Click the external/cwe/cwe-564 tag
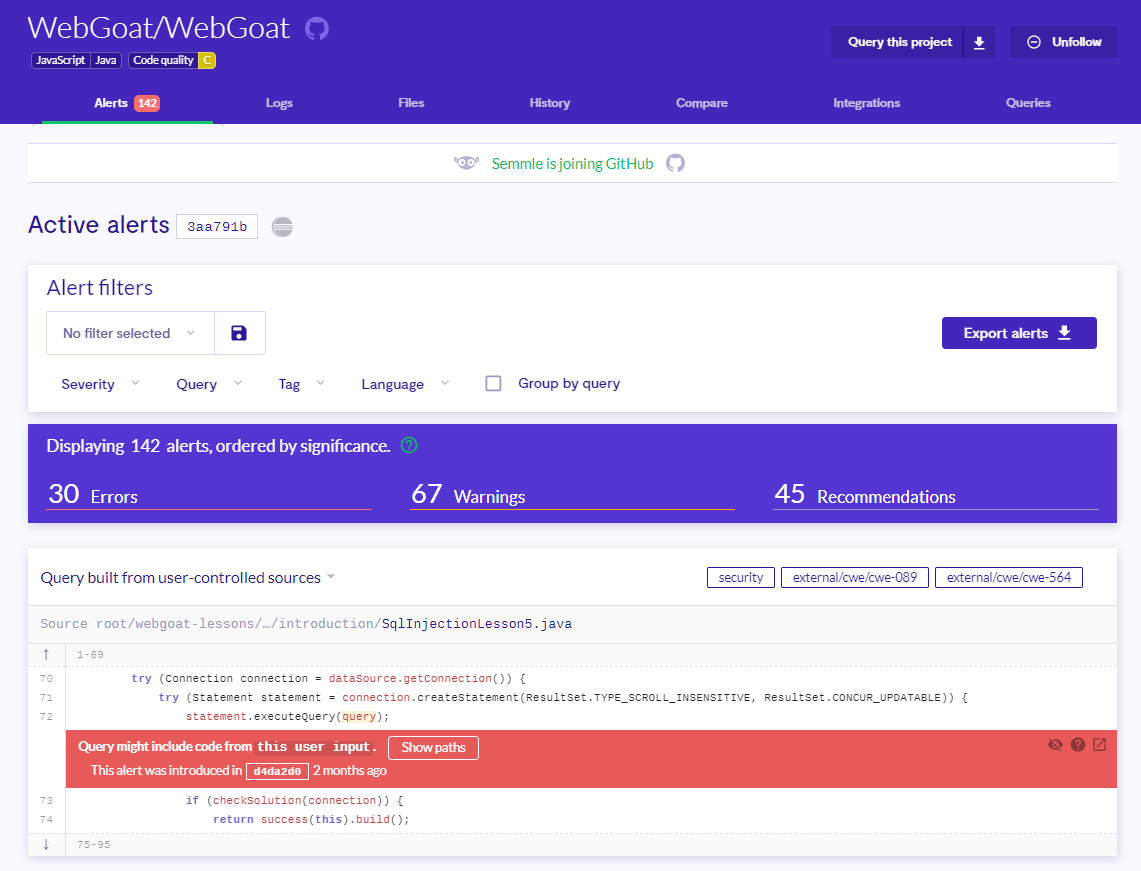The height and width of the screenshot is (871, 1141). click(1009, 578)
